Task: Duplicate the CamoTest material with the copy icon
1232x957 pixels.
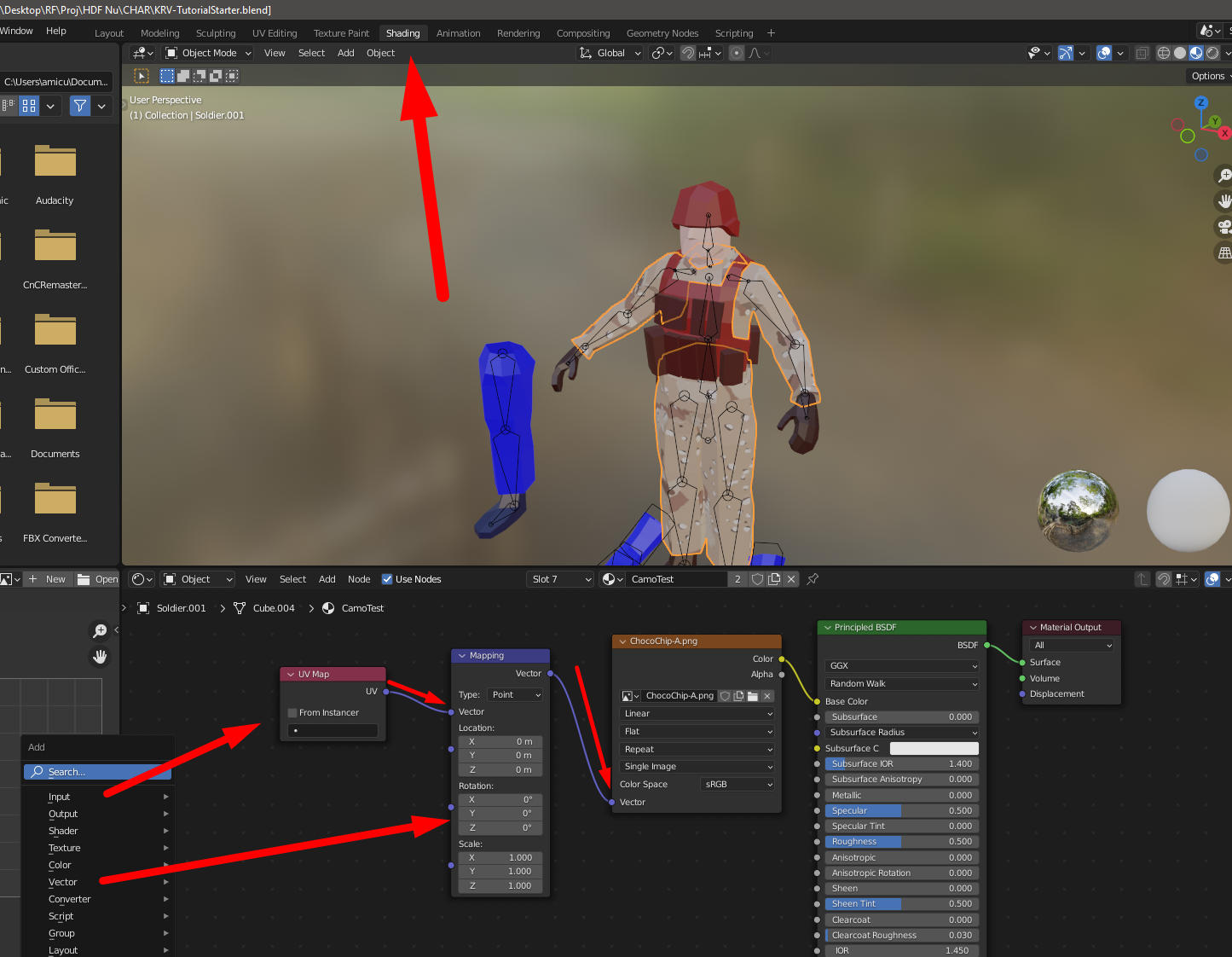Action: click(x=774, y=579)
